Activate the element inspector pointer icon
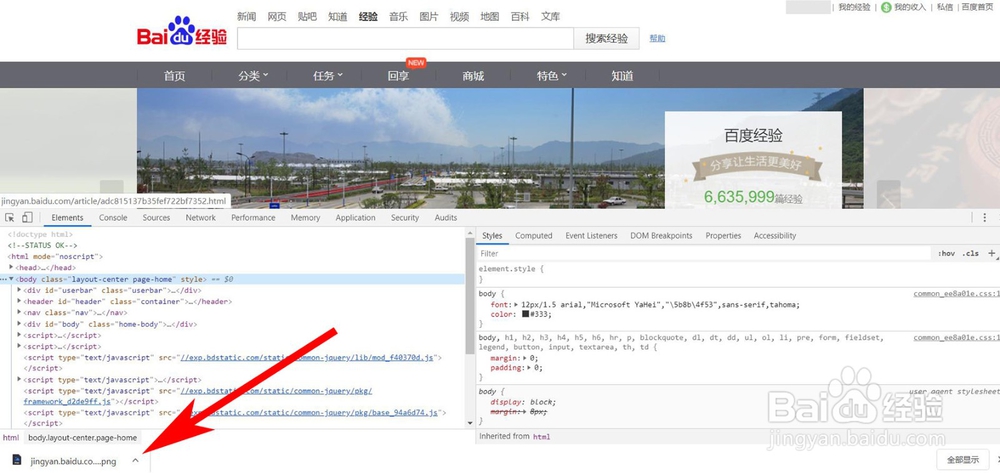The height and width of the screenshot is (473, 1000). [x=10, y=218]
